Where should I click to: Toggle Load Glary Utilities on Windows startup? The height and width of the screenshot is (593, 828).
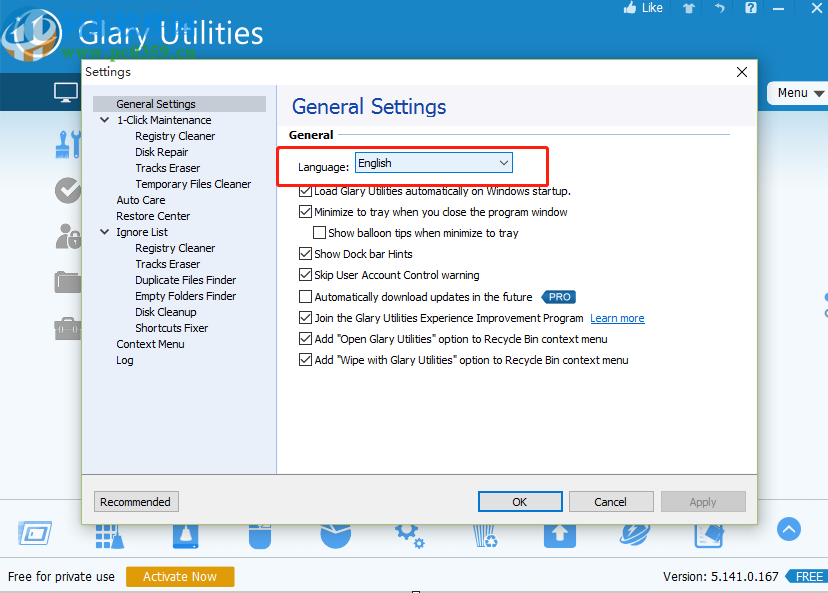tap(305, 191)
